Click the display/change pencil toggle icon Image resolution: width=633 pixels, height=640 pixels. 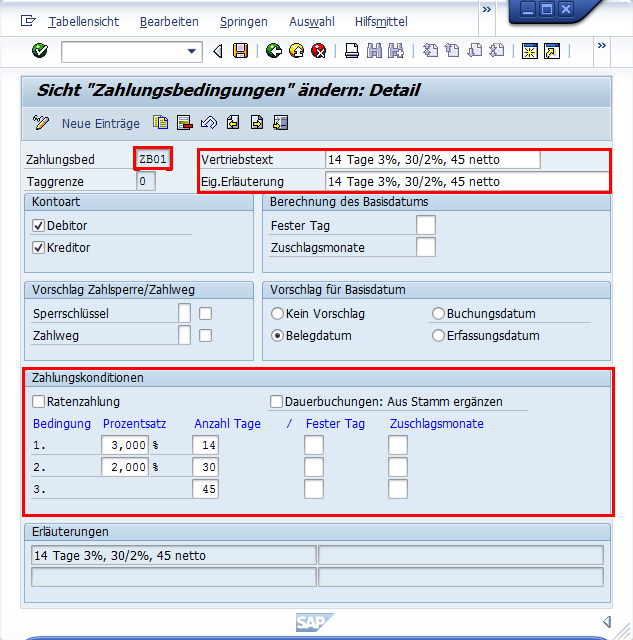pos(40,122)
